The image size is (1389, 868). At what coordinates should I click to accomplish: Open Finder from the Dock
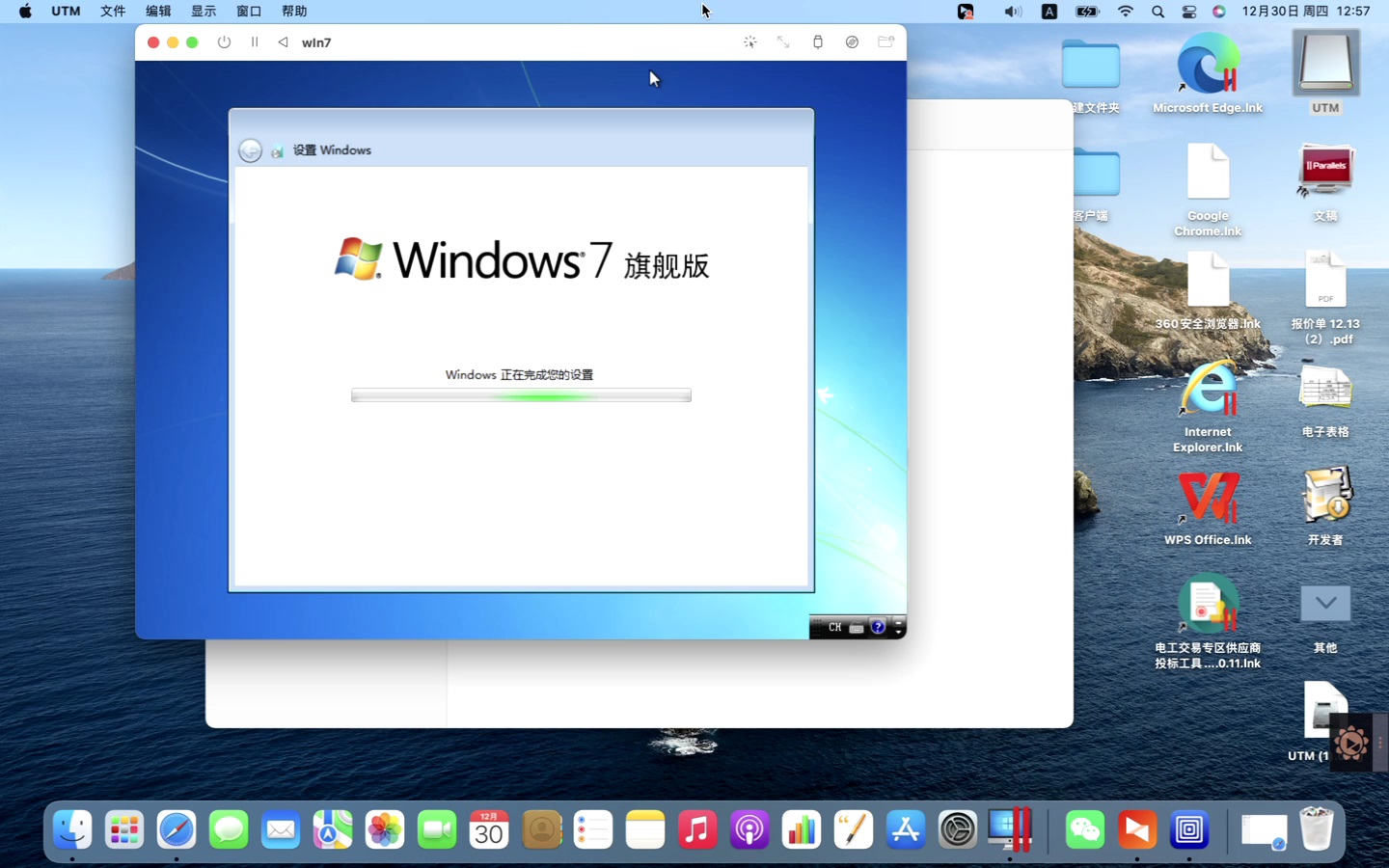(72, 829)
